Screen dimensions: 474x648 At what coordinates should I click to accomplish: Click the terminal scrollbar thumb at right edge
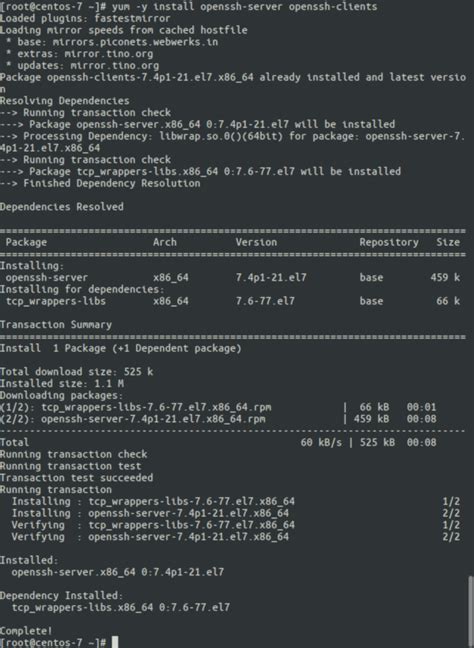pyautogui.click(x=470, y=612)
